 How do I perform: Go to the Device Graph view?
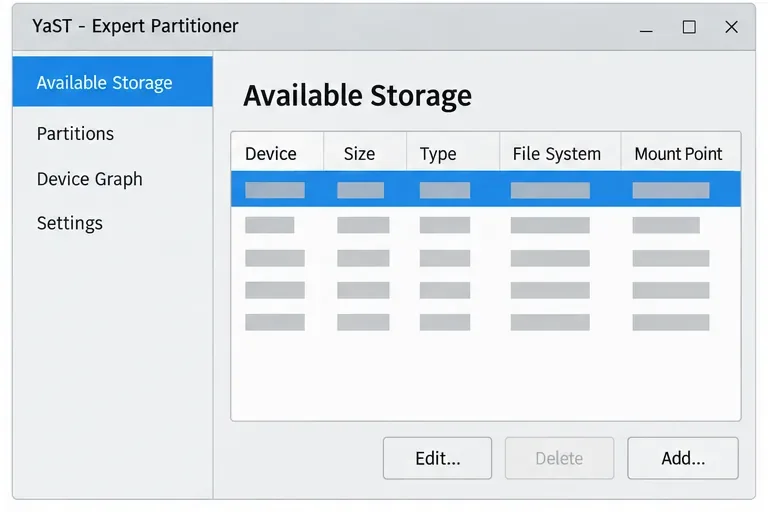(x=90, y=179)
